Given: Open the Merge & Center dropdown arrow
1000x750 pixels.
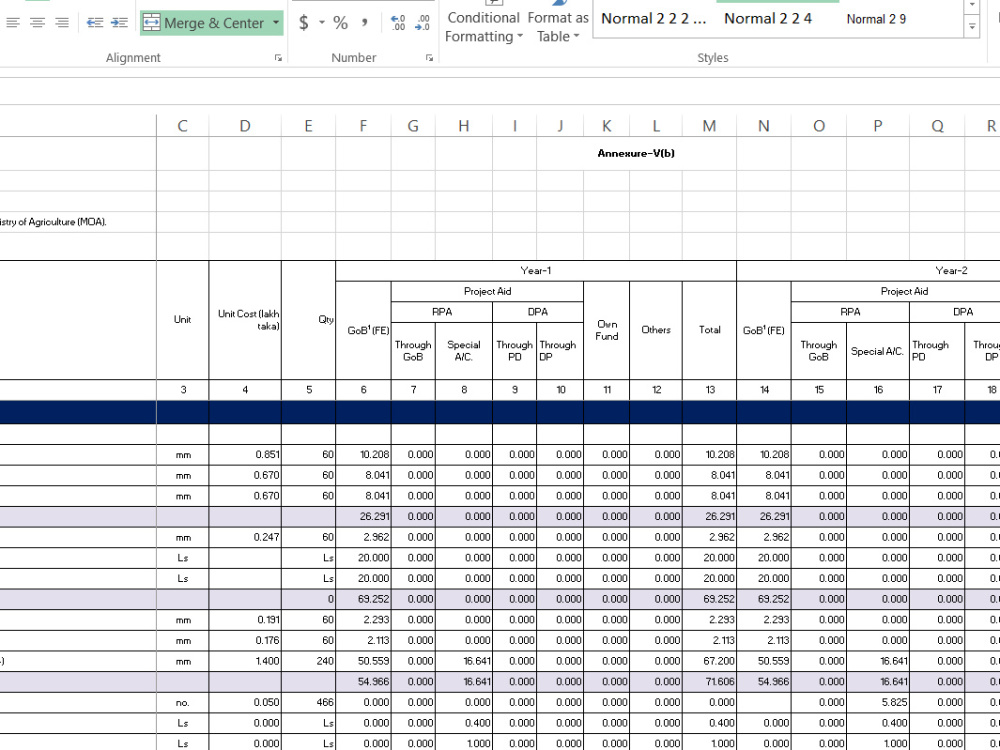Looking at the screenshot, I should [x=276, y=23].
